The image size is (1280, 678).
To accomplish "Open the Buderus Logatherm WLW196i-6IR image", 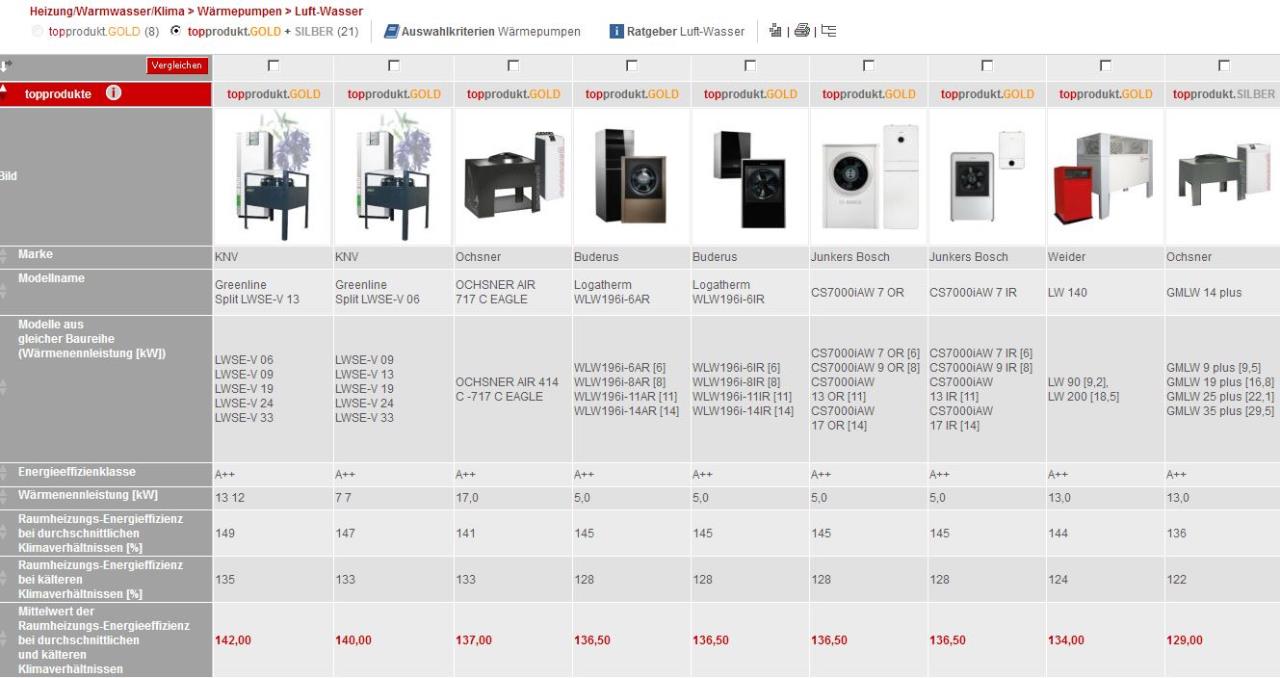I will [x=750, y=179].
